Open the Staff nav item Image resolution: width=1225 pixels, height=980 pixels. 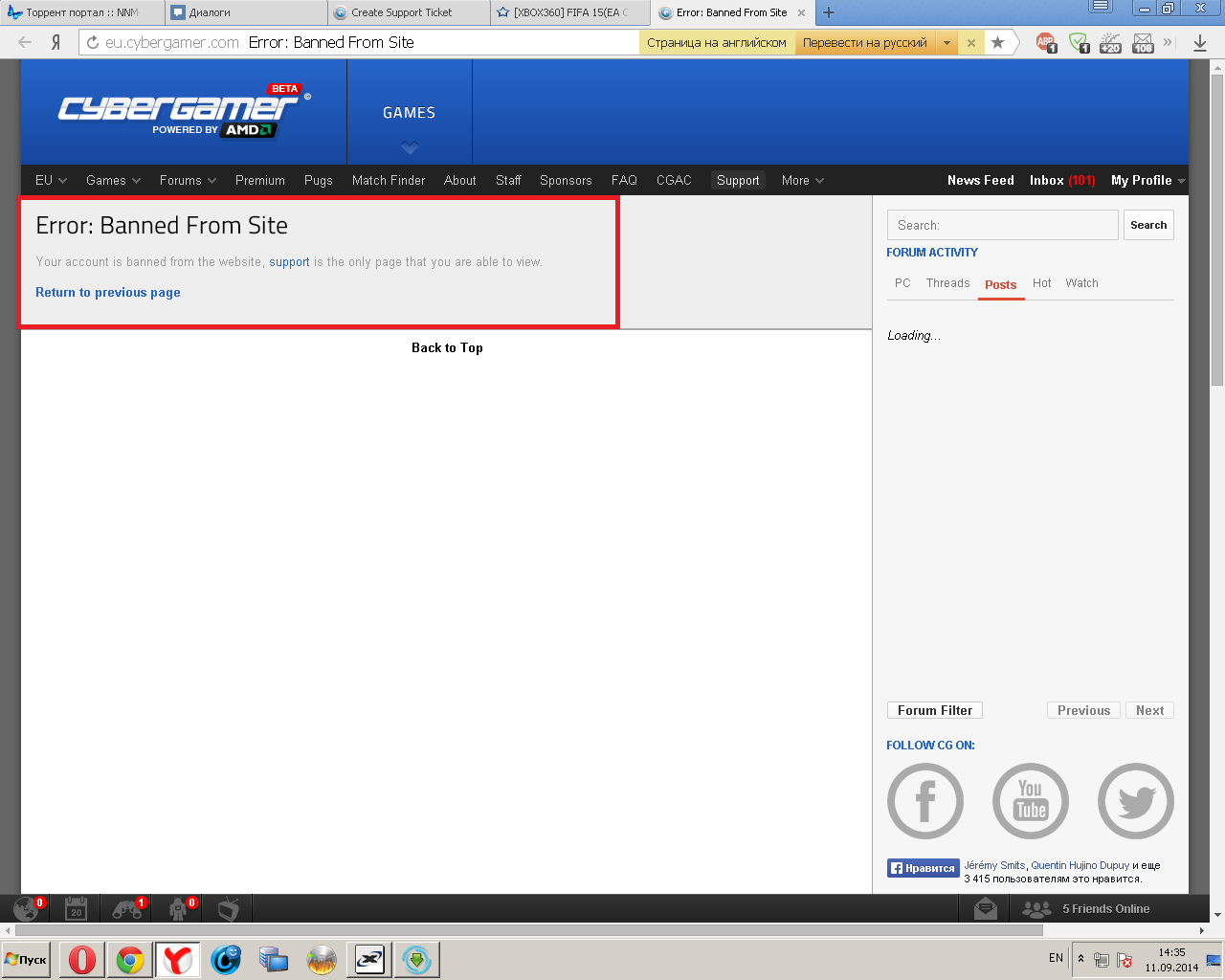point(508,180)
